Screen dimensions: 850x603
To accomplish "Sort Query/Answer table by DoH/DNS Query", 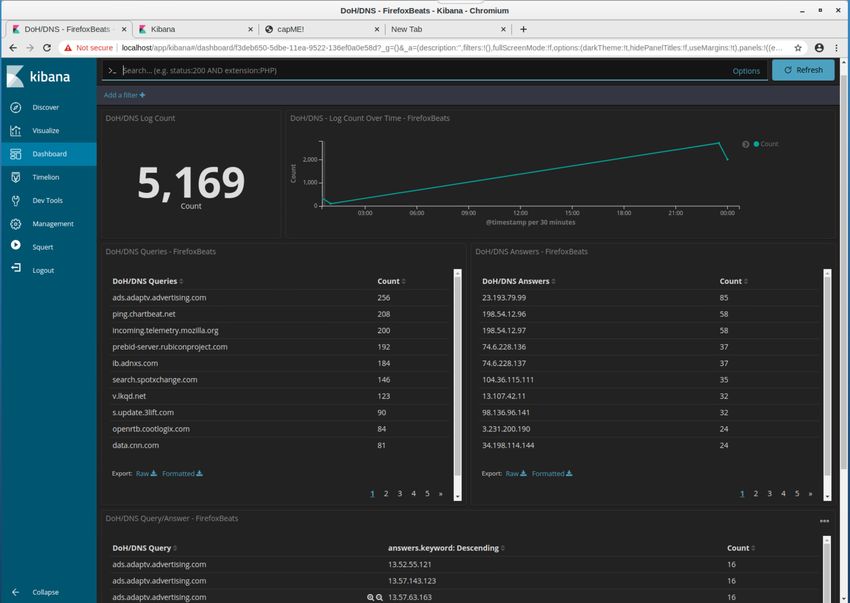I will [x=145, y=548].
